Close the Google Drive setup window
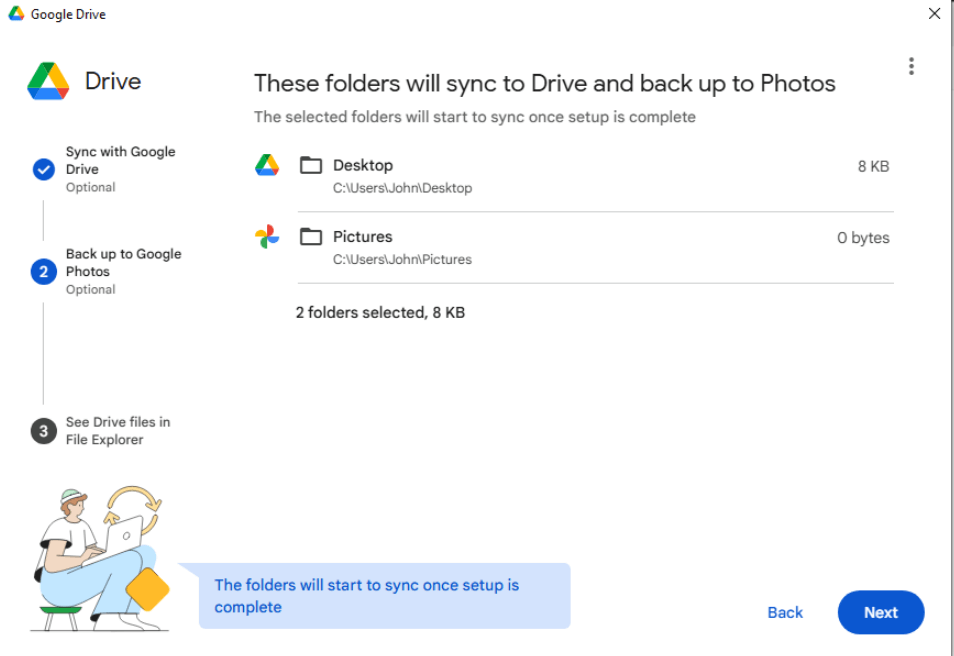Screen dimensions: 954x656 (934, 14)
